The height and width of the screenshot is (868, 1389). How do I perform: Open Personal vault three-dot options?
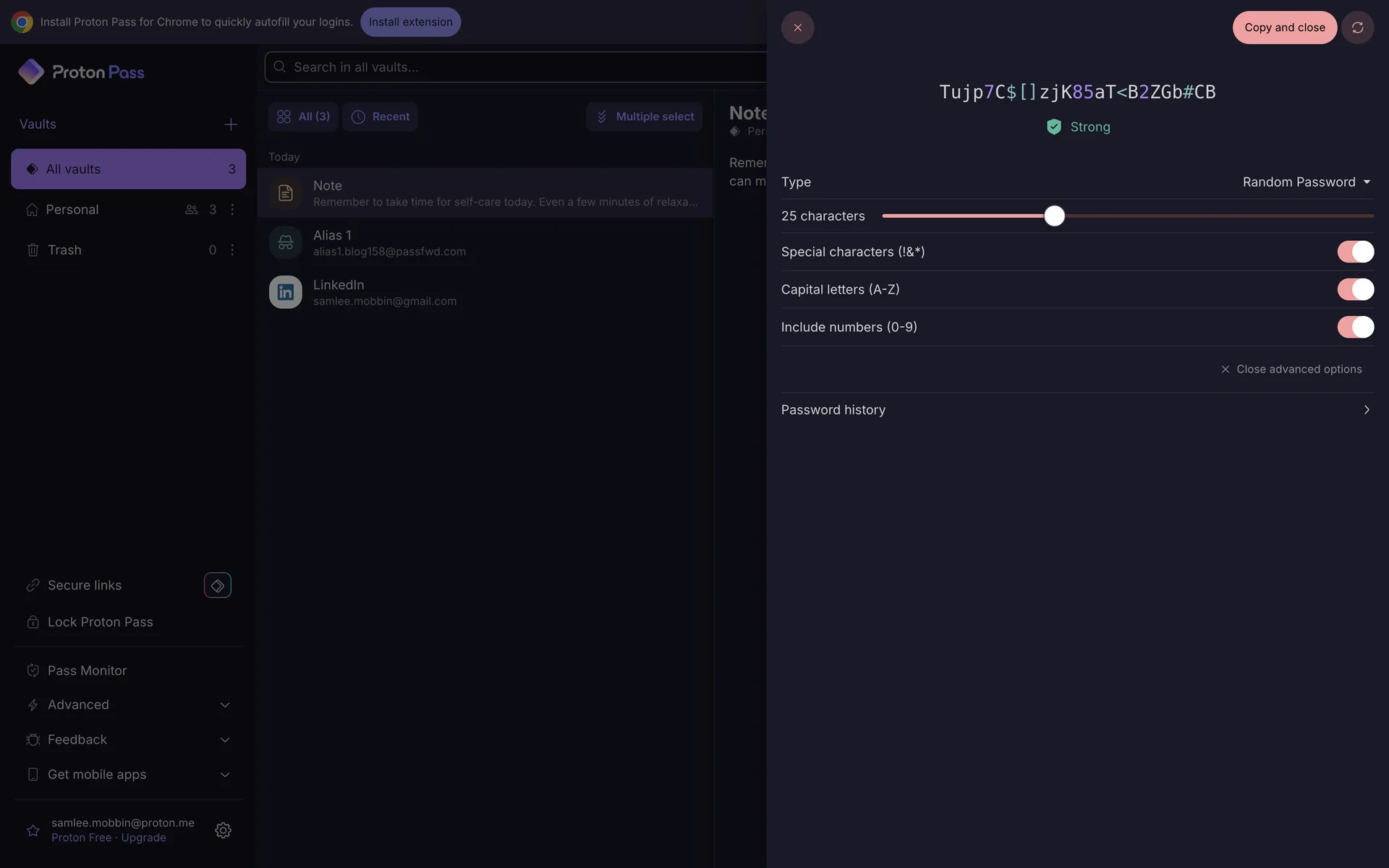232,209
